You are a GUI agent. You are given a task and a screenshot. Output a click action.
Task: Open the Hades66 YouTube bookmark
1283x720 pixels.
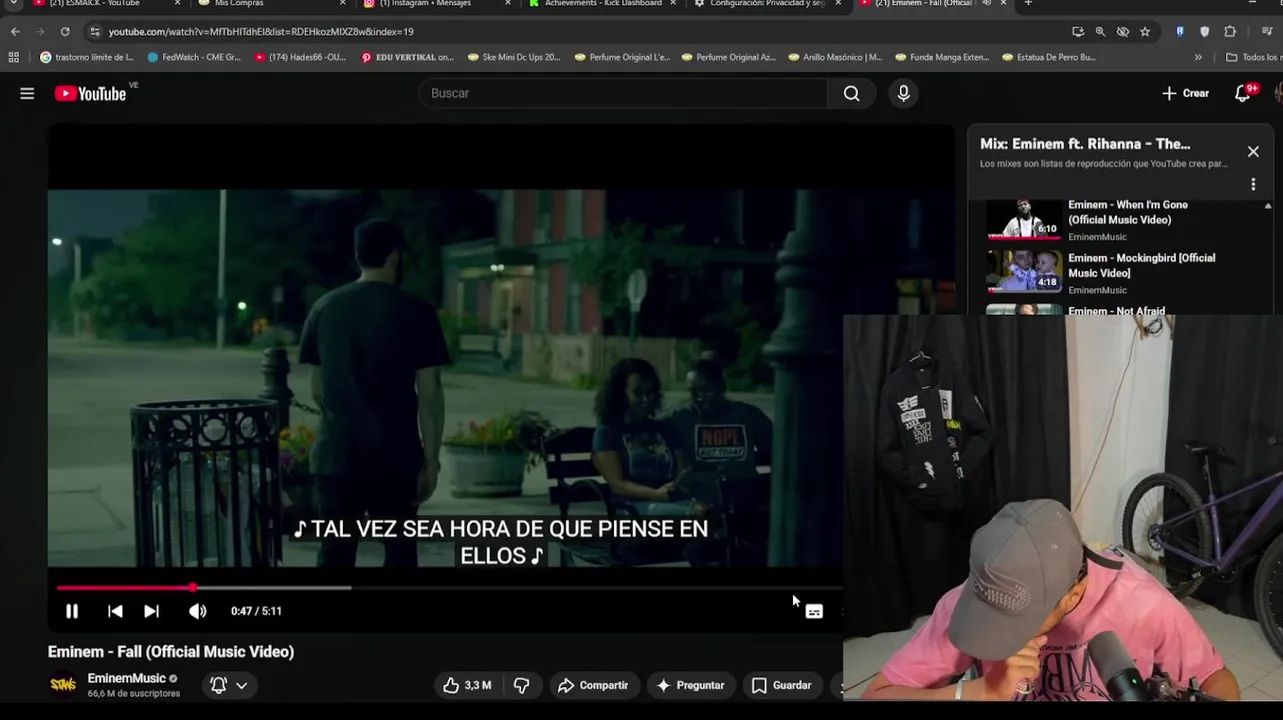point(300,57)
